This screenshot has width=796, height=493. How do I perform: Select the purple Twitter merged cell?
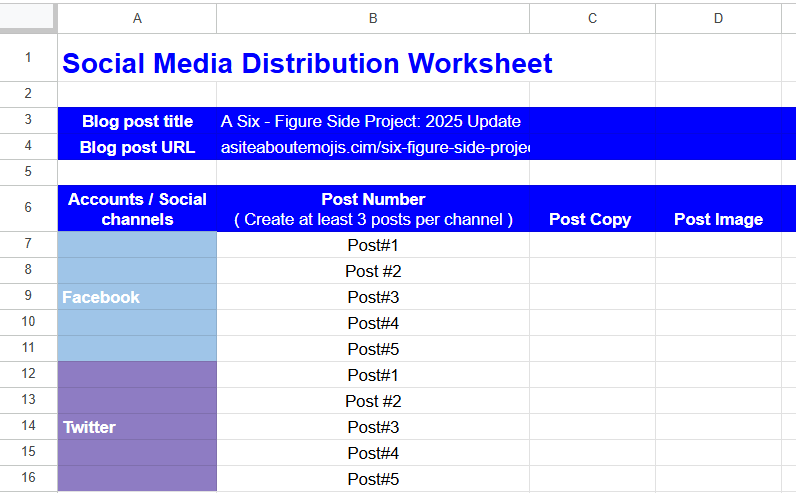137,427
